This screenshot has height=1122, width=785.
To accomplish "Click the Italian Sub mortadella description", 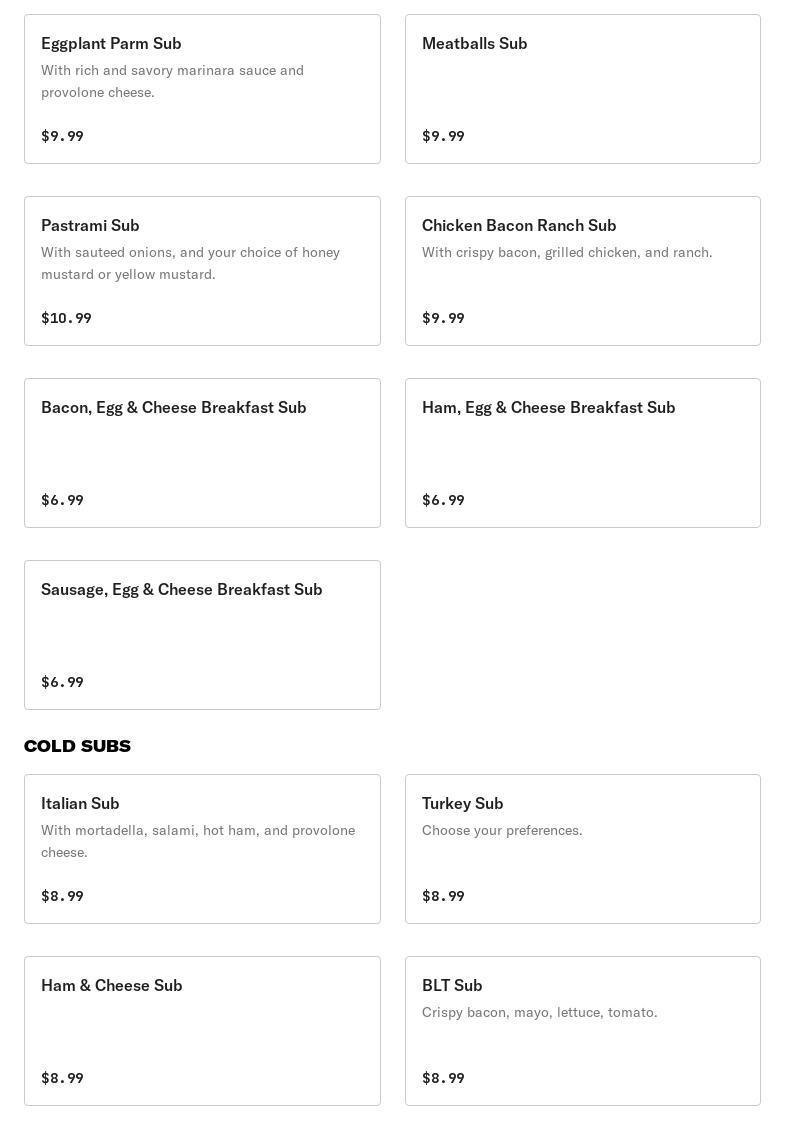I will (198, 841).
